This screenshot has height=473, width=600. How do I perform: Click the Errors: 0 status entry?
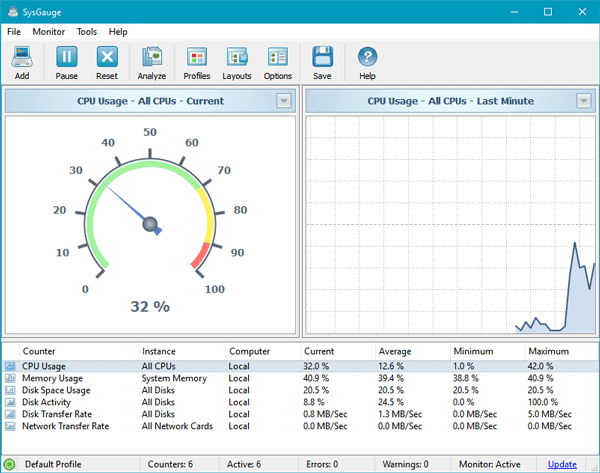pos(322,464)
